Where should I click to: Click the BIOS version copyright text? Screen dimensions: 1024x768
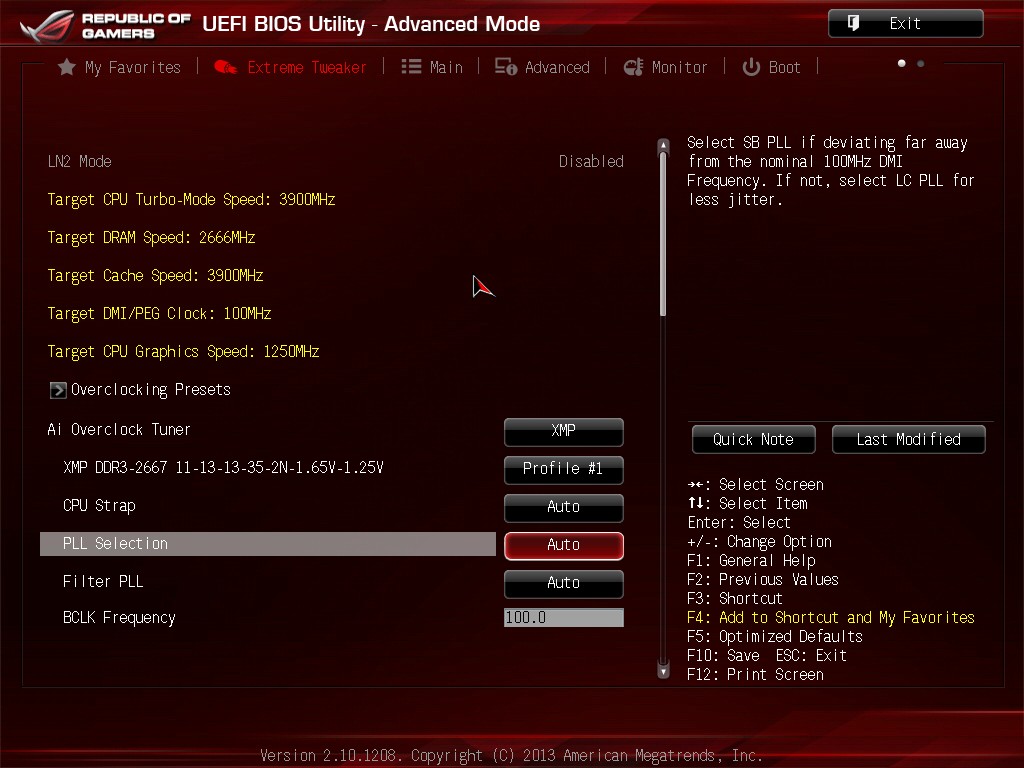[511, 756]
